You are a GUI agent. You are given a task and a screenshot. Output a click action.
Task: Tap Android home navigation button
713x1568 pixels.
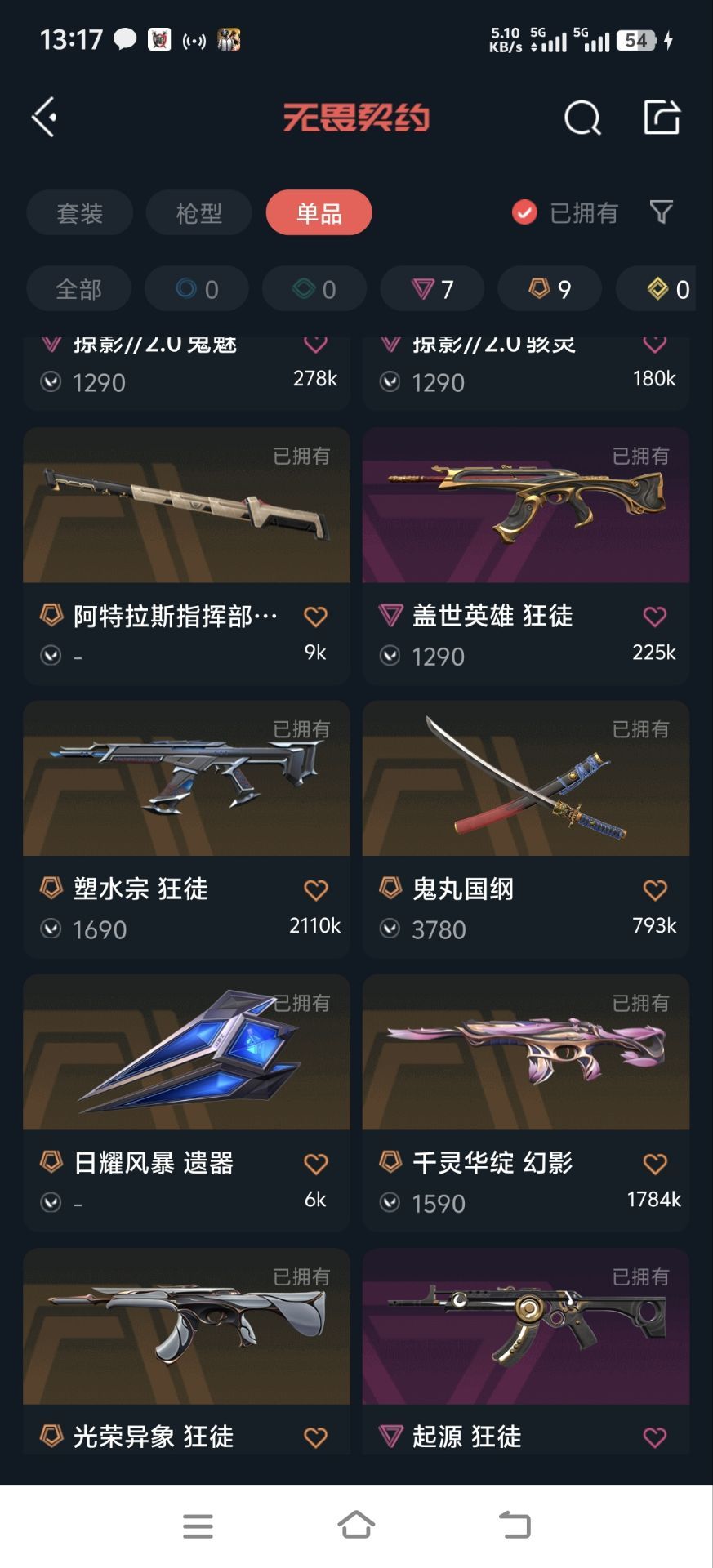tap(356, 1525)
